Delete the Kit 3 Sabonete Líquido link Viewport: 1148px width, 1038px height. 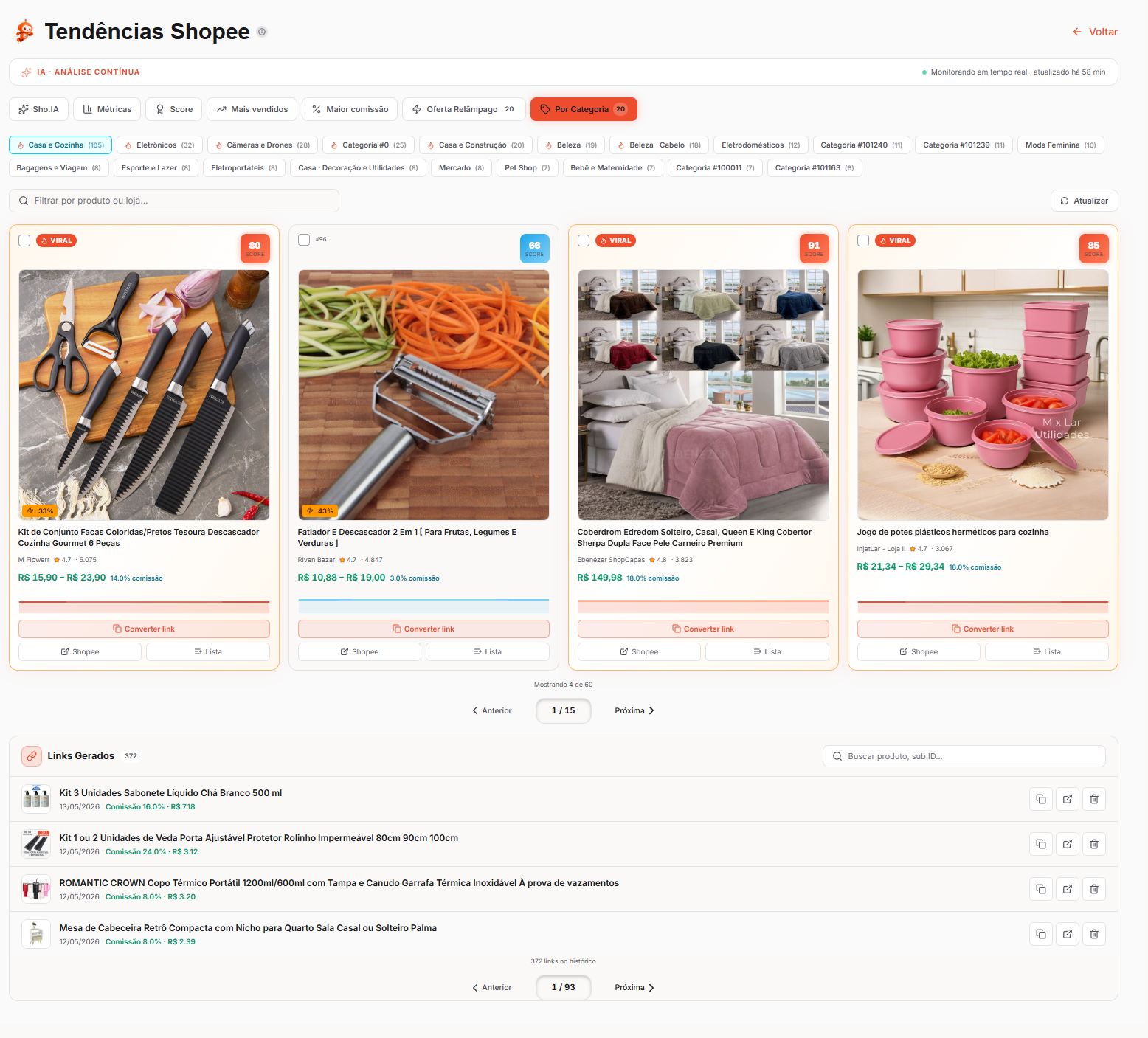coord(1094,799)
